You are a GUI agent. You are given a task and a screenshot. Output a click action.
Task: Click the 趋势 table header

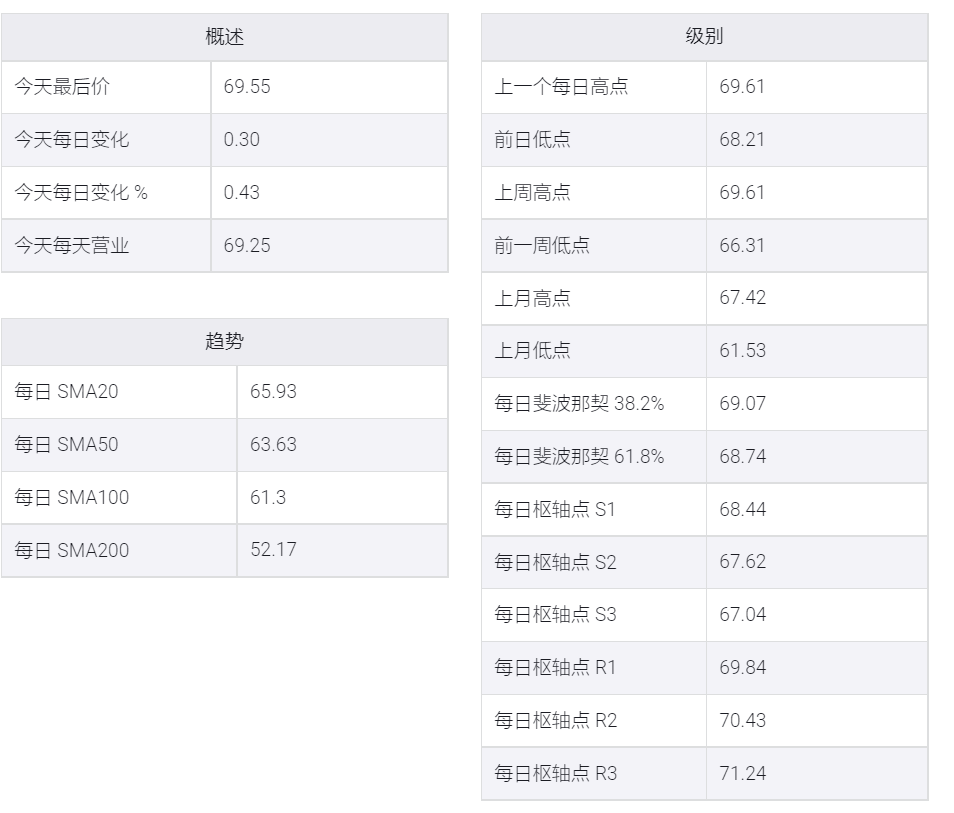(225, 341)
